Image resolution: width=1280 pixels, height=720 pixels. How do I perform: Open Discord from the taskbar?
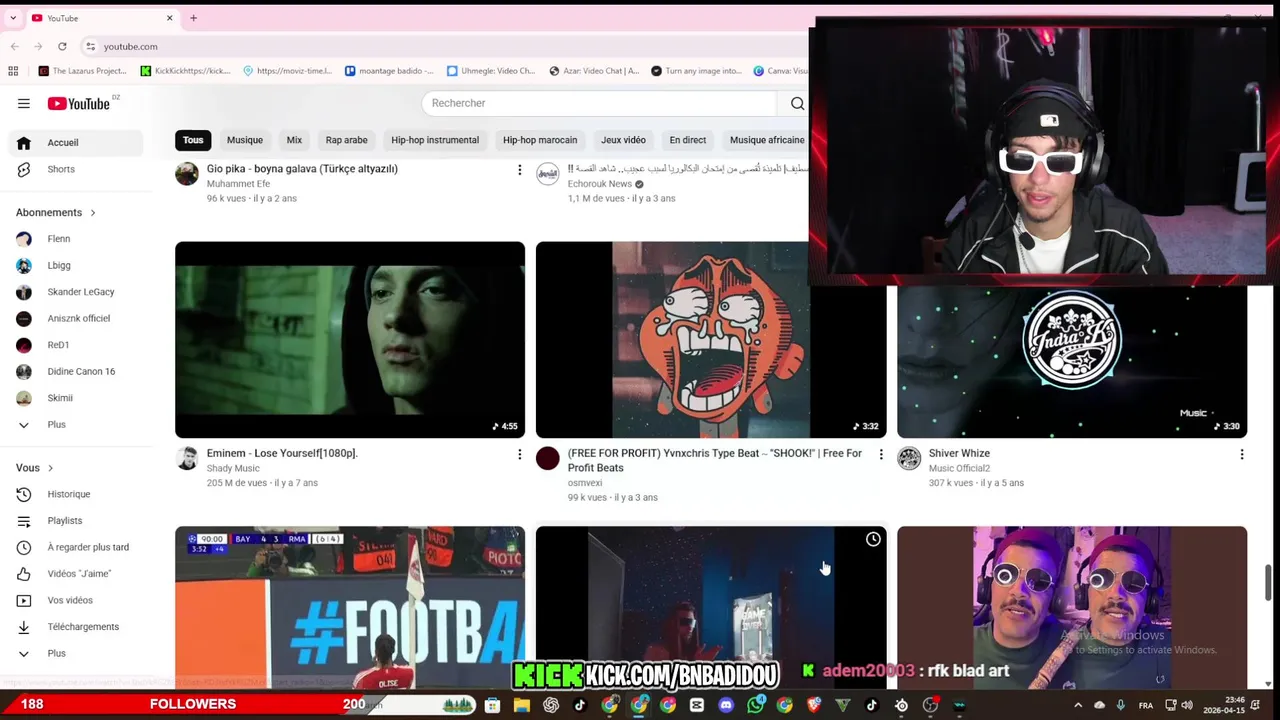726,705
